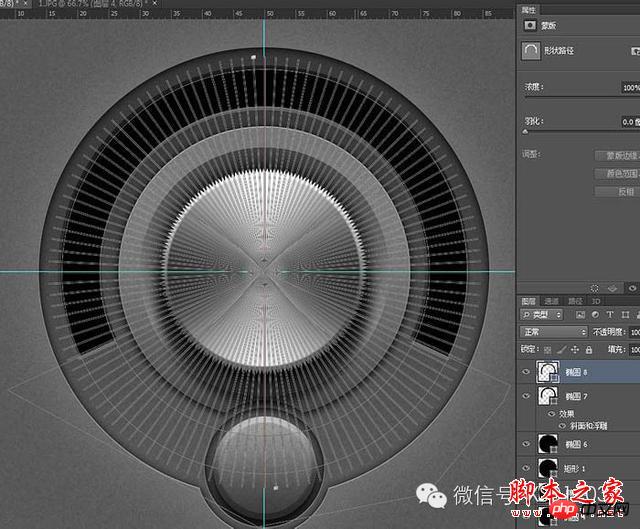The height and width of the screenshot is (529, 640).
Task: Click the 矩形 1 layer thumbnail
Action: (x=547, y=468)
